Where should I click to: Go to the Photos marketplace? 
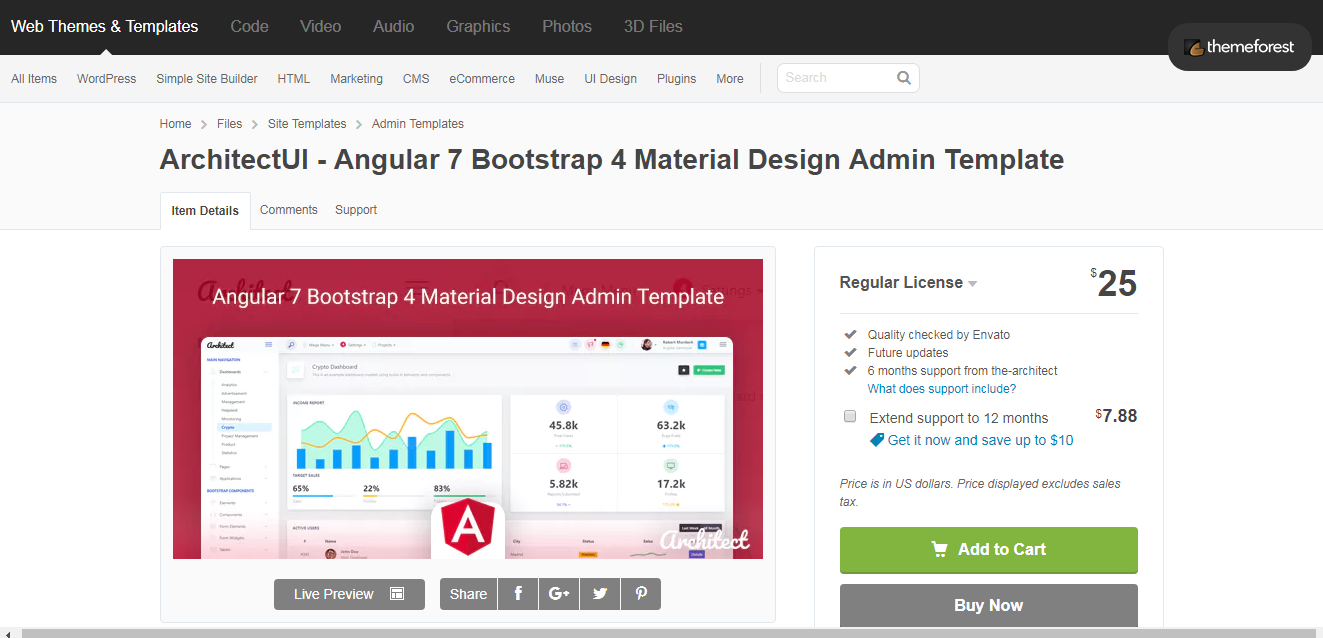point(567,27)
